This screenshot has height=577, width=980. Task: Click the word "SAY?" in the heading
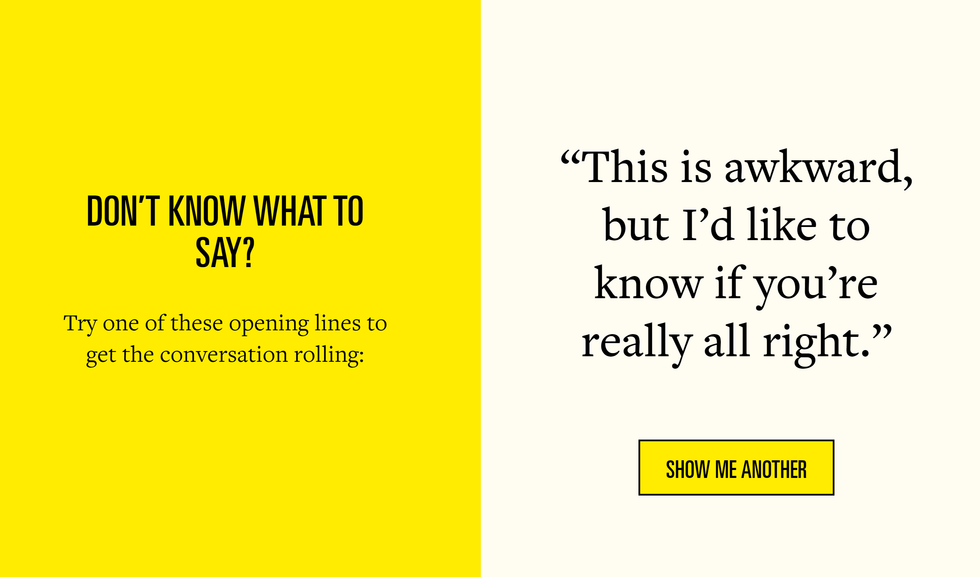coord(225,253)
